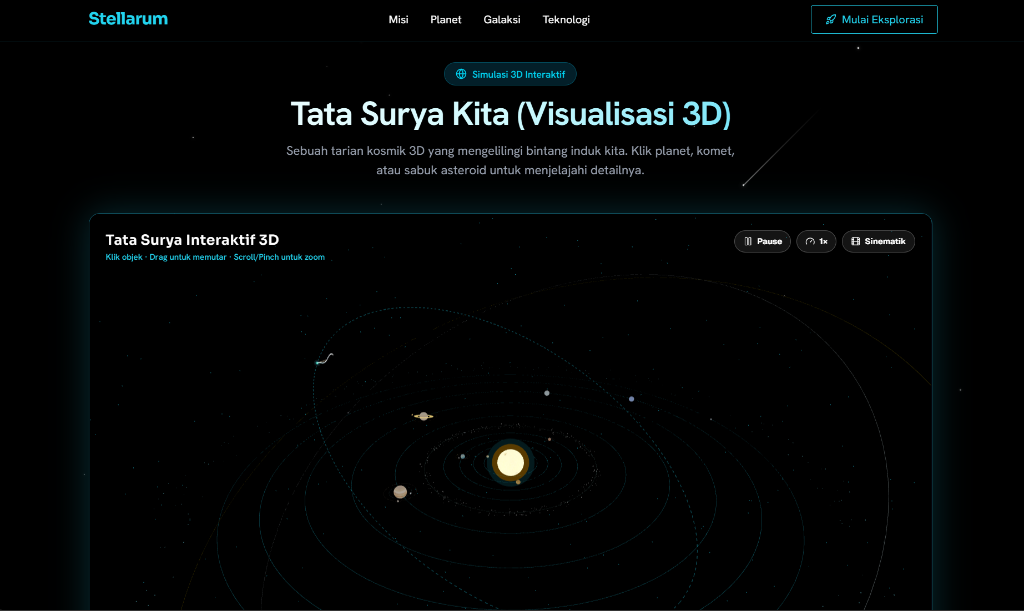Open the Misi menu item
Screen dimensions: 1024x611
pos(398,20)
